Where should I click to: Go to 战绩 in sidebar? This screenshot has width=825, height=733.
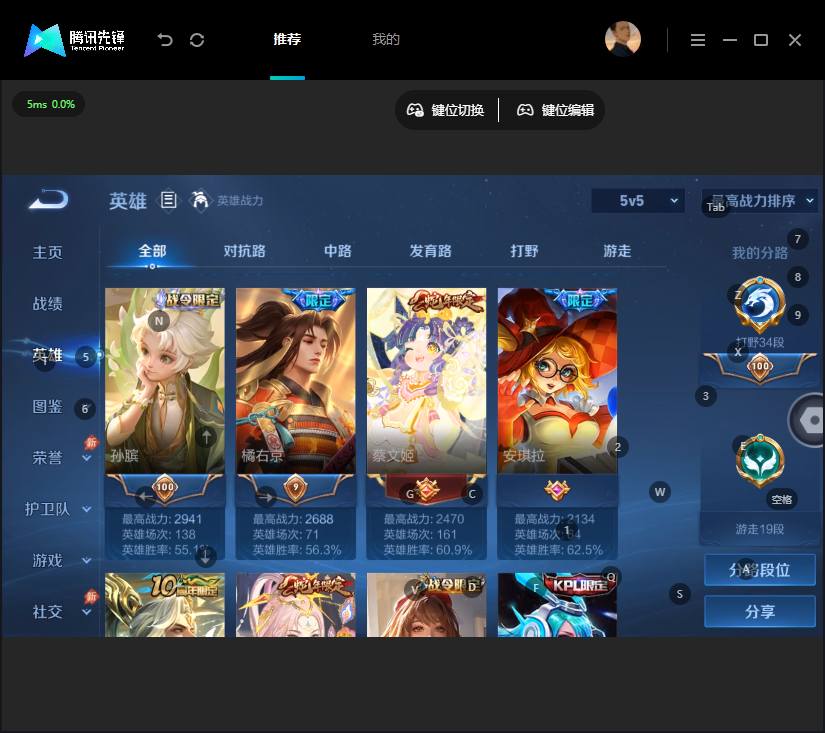(47, 304)
